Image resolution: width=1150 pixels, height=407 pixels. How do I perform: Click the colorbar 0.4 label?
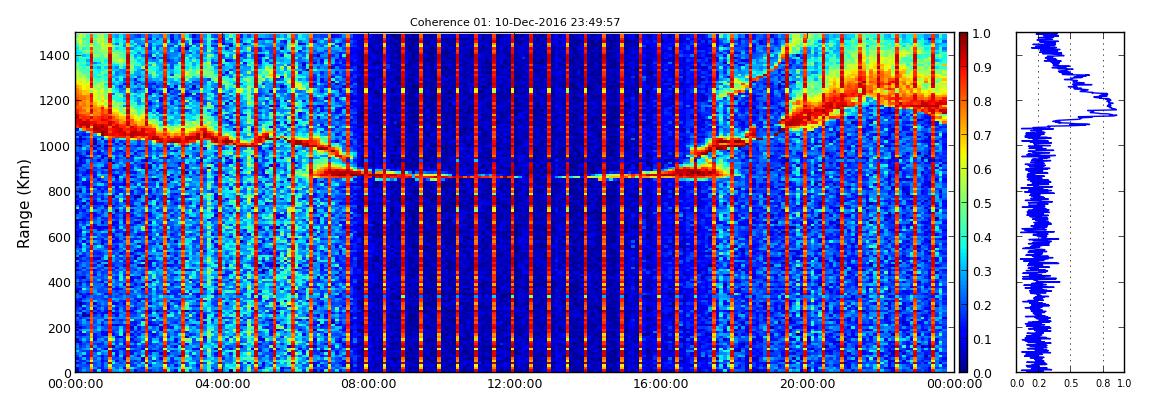coord(982,238)
